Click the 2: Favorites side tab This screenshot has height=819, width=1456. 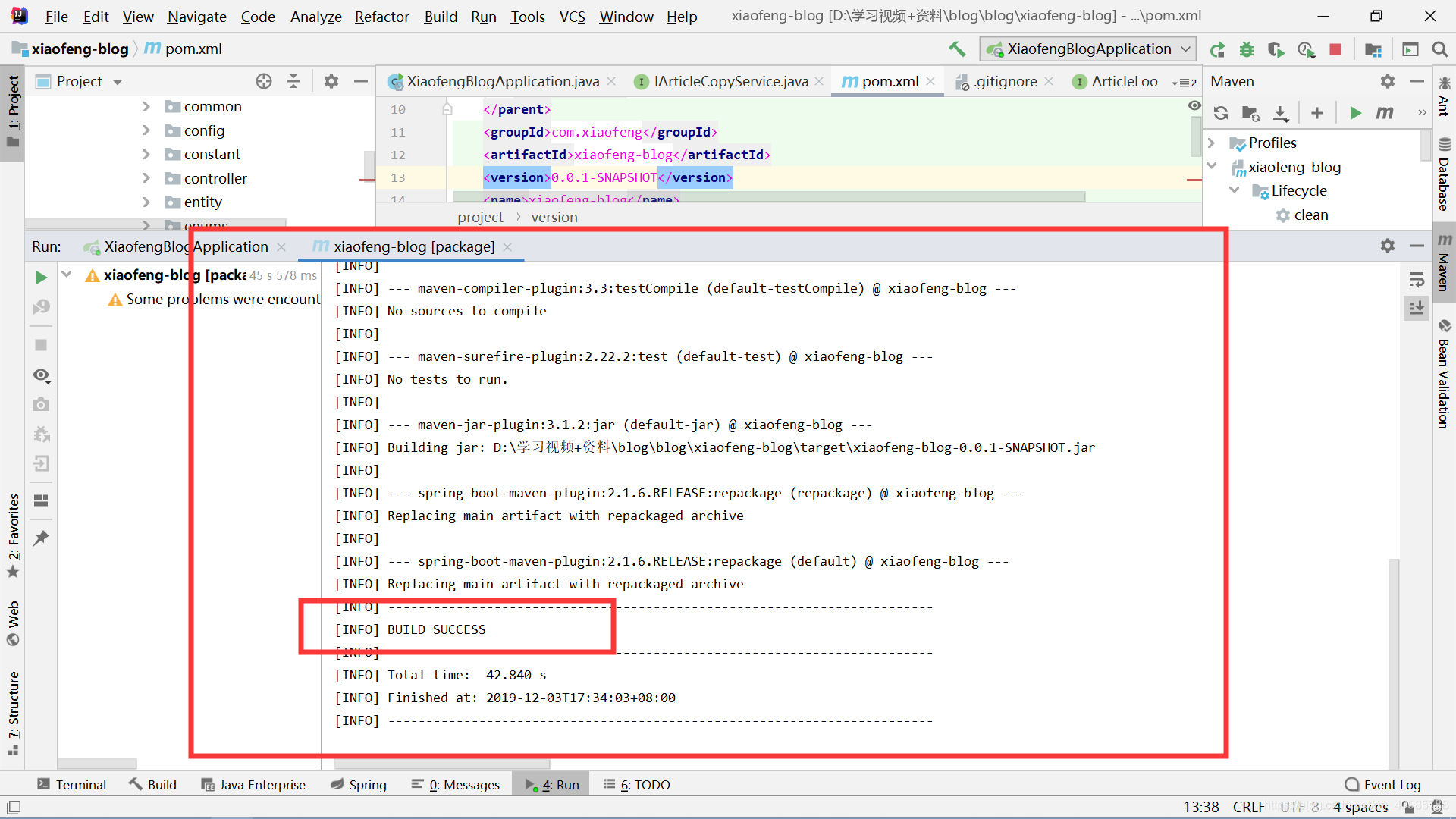(13, 535)
